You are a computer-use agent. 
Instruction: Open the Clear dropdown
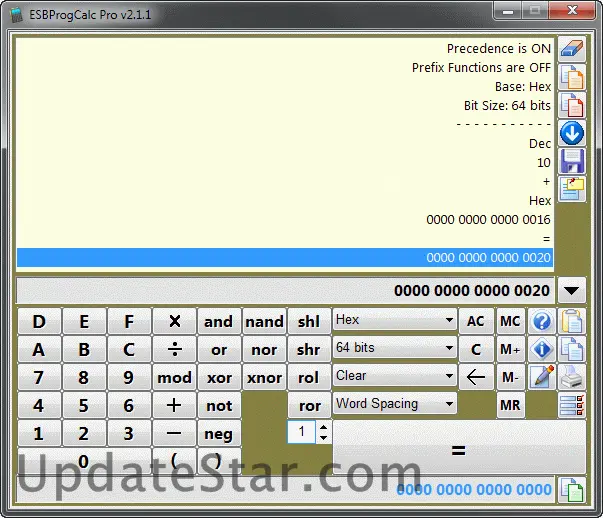(395, 376)
